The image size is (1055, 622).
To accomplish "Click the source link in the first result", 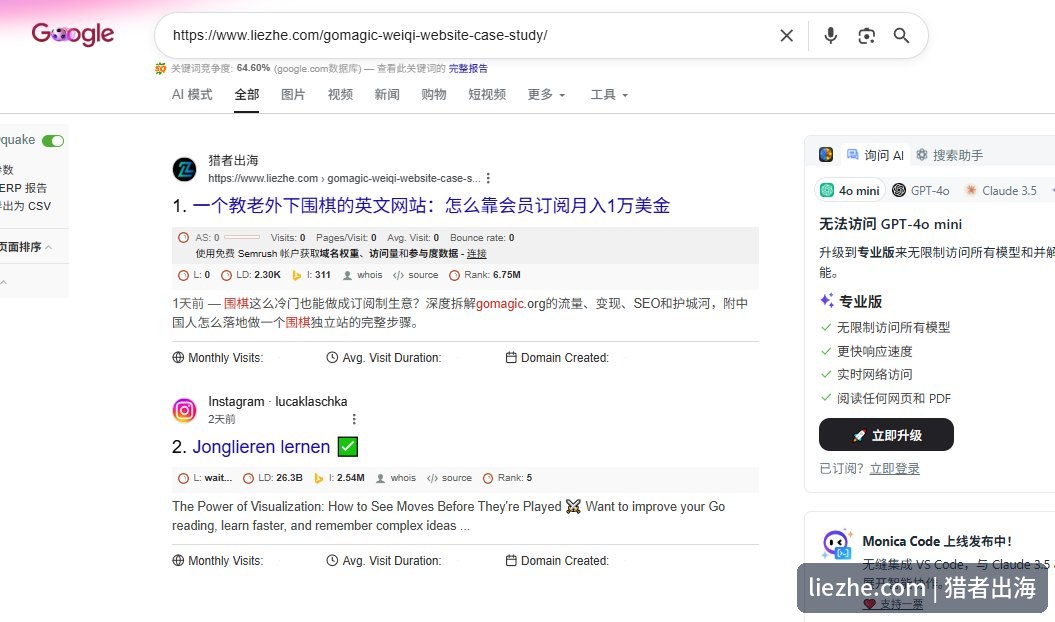I will pos(416,275).
